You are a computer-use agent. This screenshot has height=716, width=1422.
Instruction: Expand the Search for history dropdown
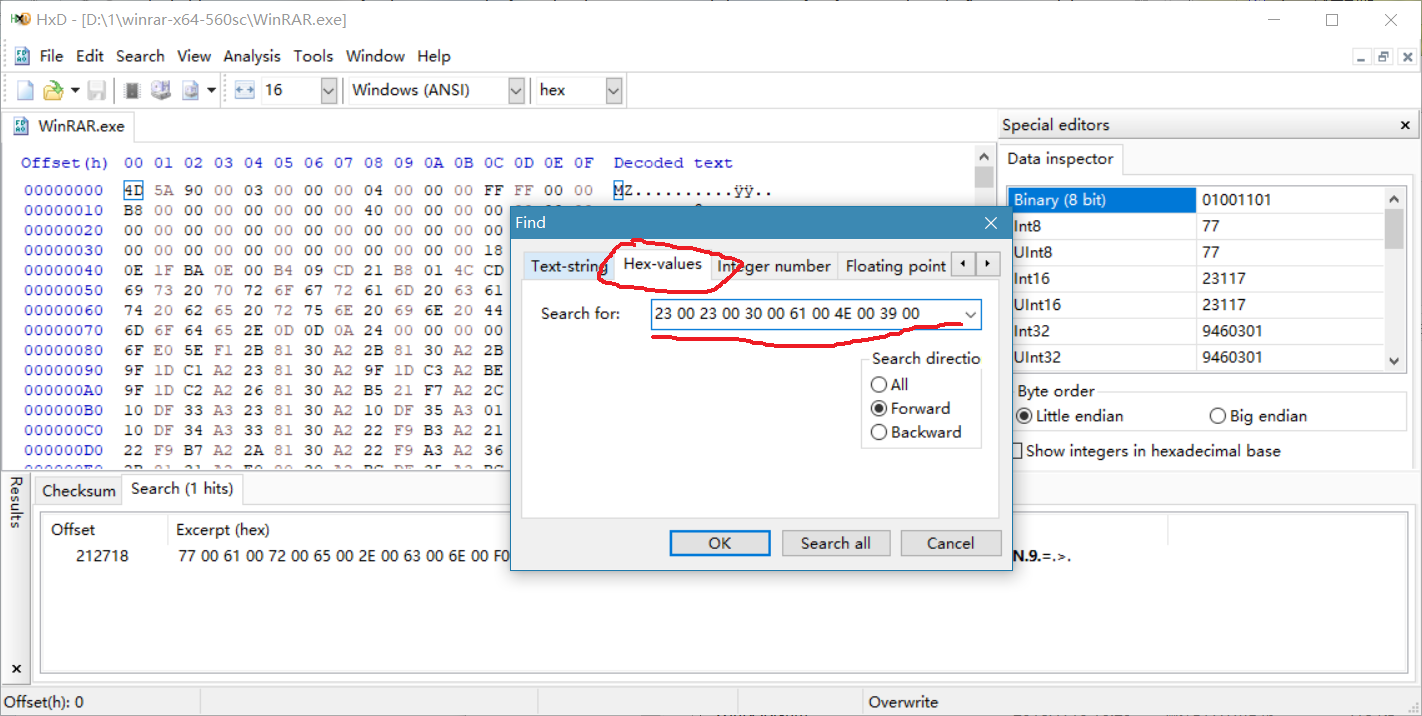(970, 314)
